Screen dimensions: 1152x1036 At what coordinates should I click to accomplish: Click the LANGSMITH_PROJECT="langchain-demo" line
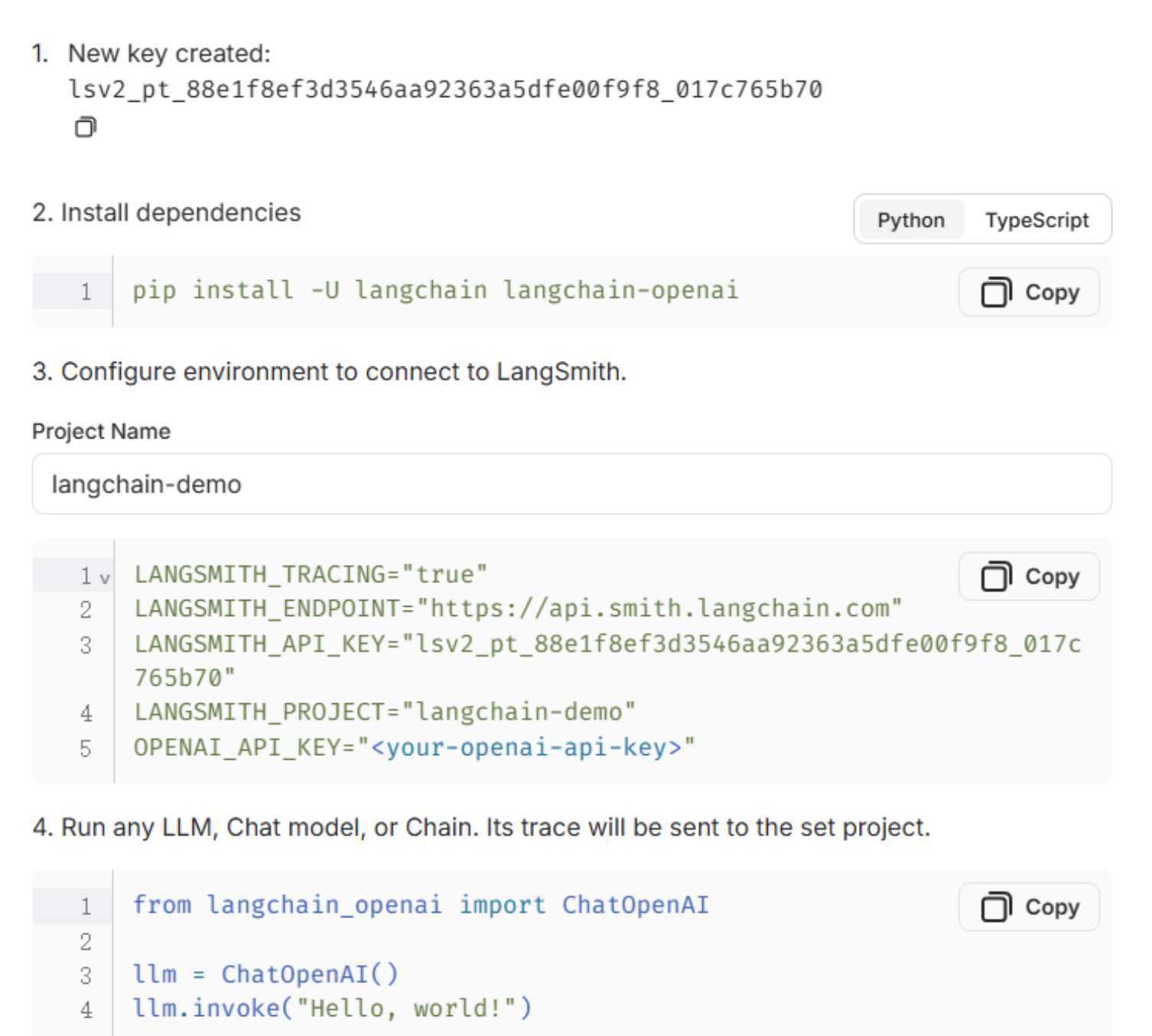pyautogui.click(x=385, y=712)
